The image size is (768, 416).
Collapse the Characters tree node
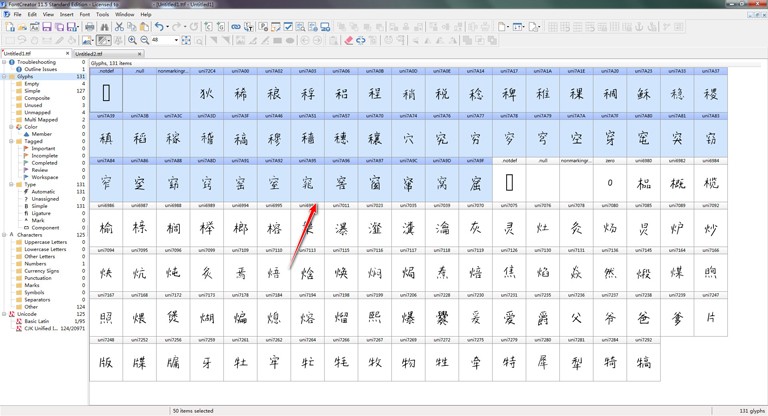[x=4, y=235]
